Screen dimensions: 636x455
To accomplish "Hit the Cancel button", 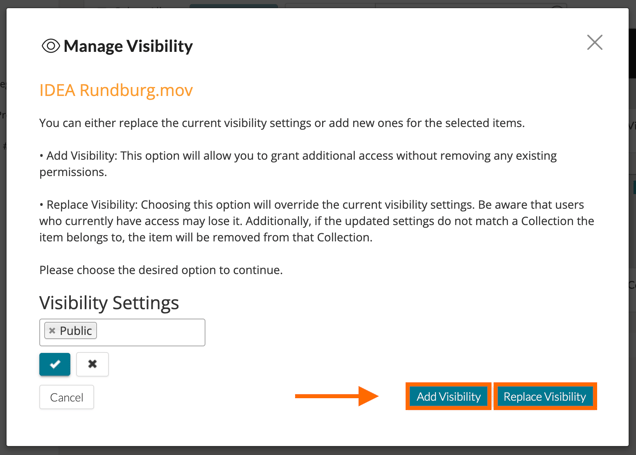I will pos(66,397).
